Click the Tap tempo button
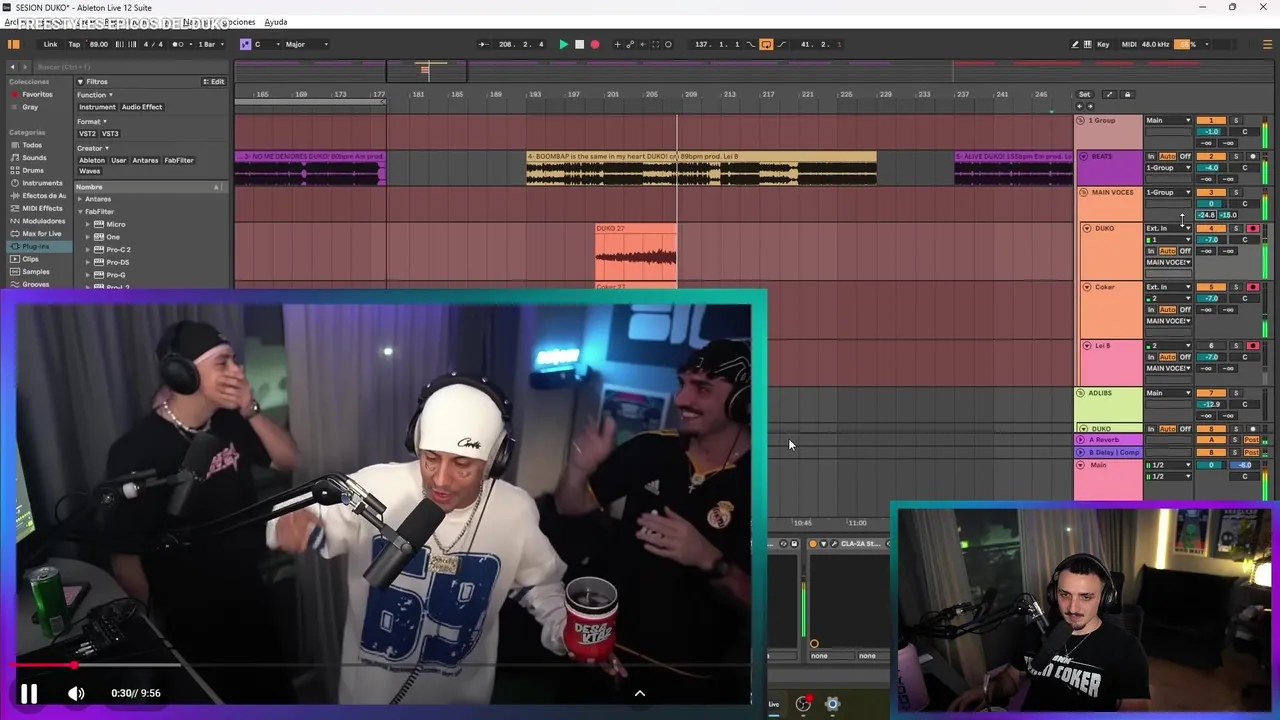This screenshot has height=720, width=1280. click(74, 44)
